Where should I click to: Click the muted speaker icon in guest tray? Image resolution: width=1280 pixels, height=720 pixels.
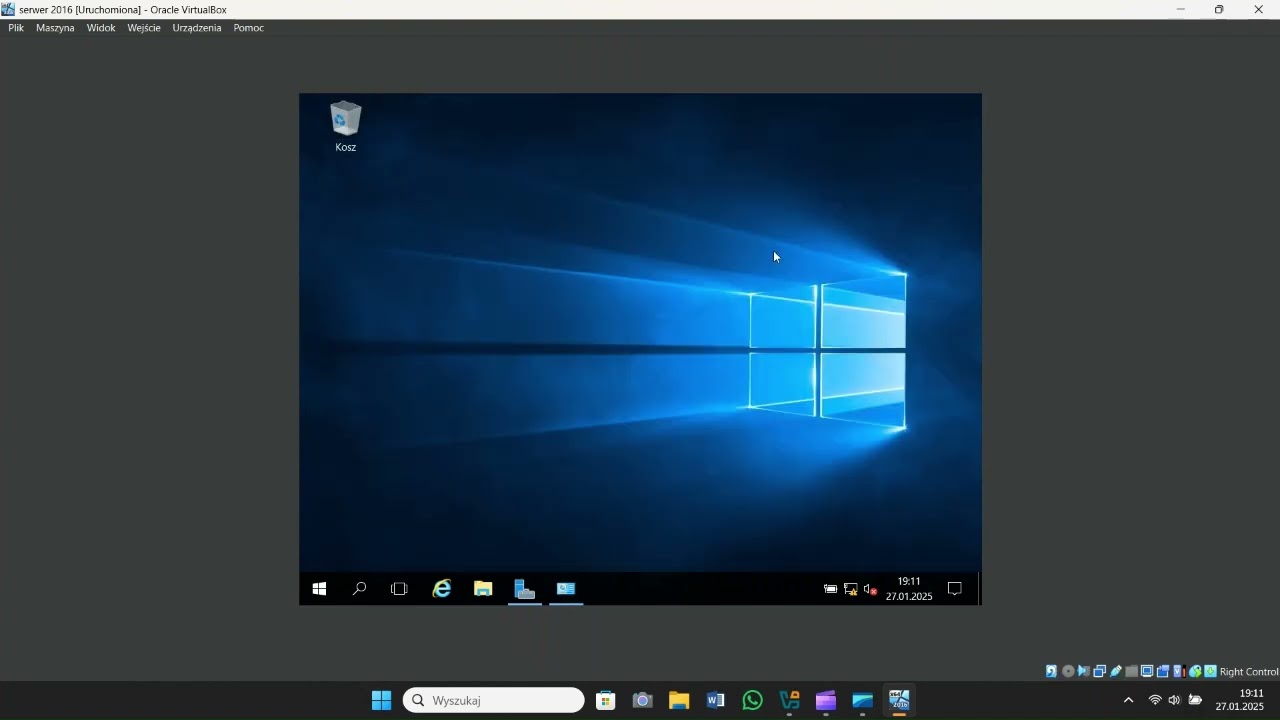870,590
